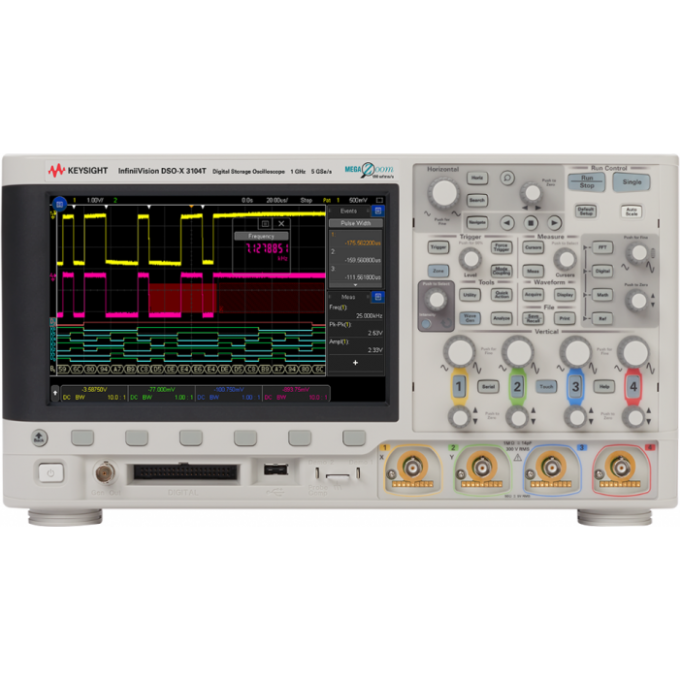
Task: Toggle the FFT key
Action: [602, 247]
